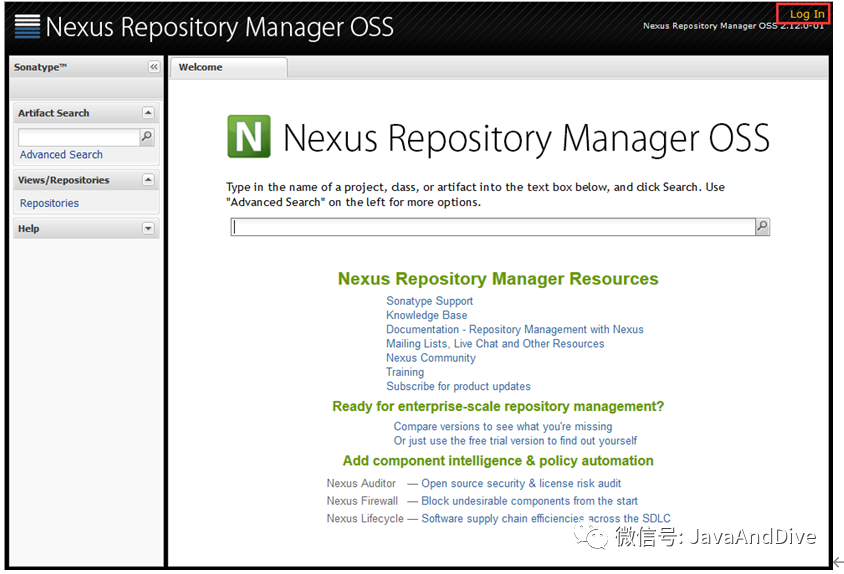
Task: Click the Sonatype panel header text
Action: point(40,67)
